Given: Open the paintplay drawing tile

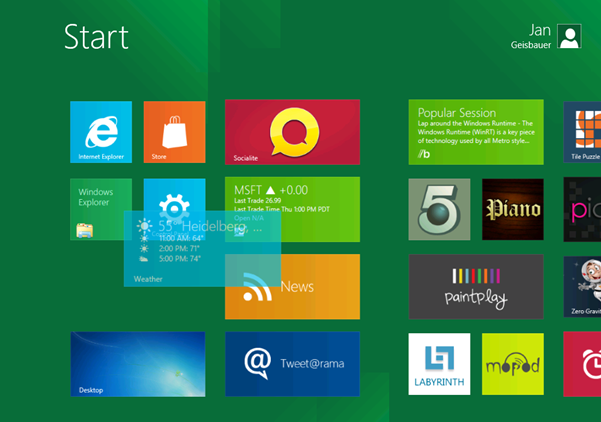Looking at the screenshot, I should click(x=476, y=287).
